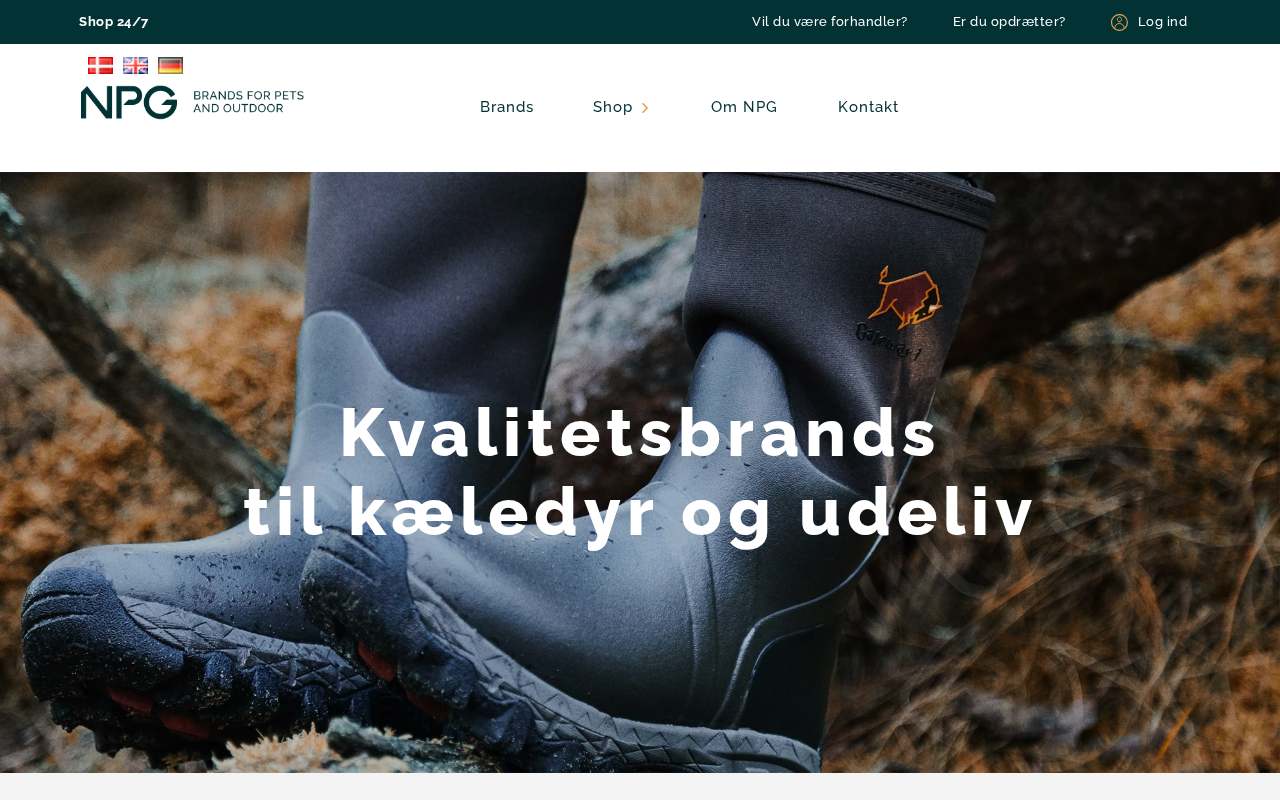This screenshot has height=800, width=1280.
Task: Click 'Brands for pets and outdoor' tagline
Action: [248, 101]
